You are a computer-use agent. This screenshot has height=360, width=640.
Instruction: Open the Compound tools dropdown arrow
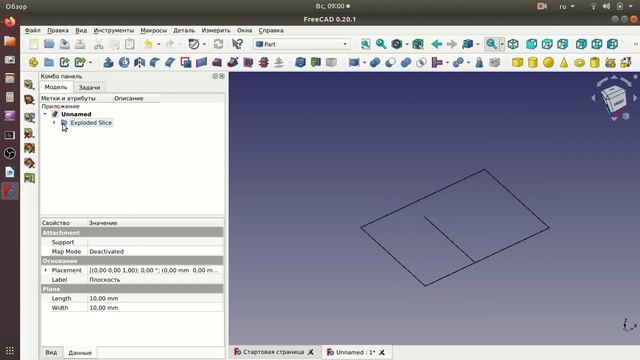click(x=364, y=63)
